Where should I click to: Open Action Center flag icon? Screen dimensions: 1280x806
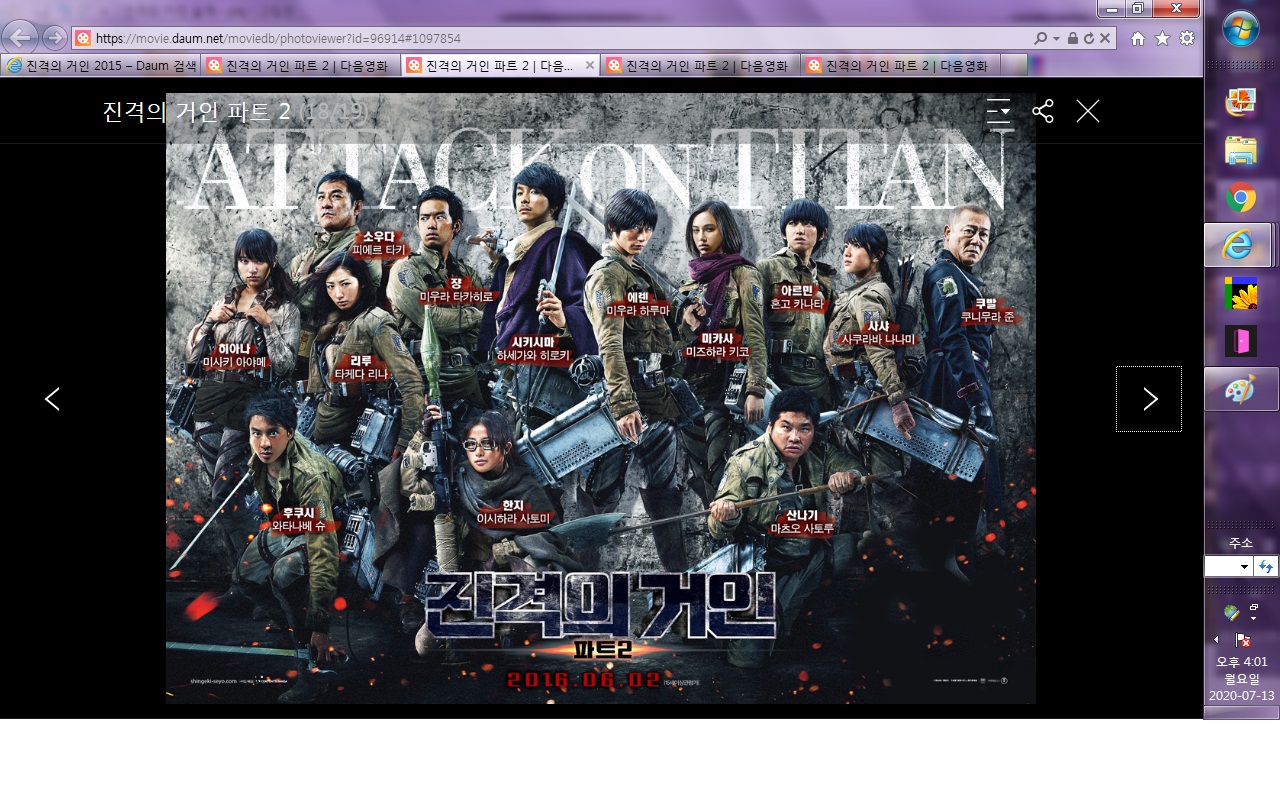1243,639
